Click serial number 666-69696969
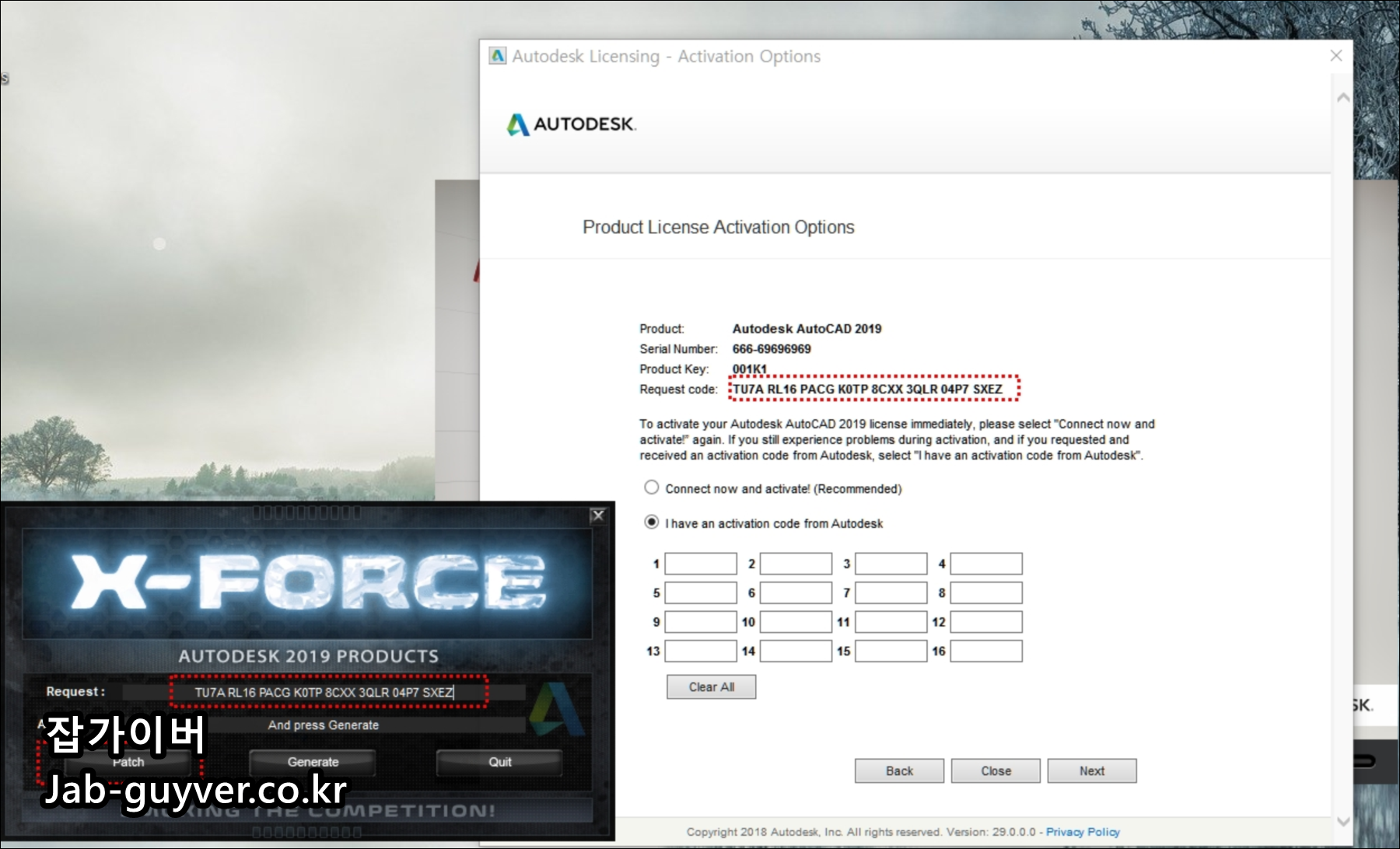1400x849 pixels. coord(772,349)
